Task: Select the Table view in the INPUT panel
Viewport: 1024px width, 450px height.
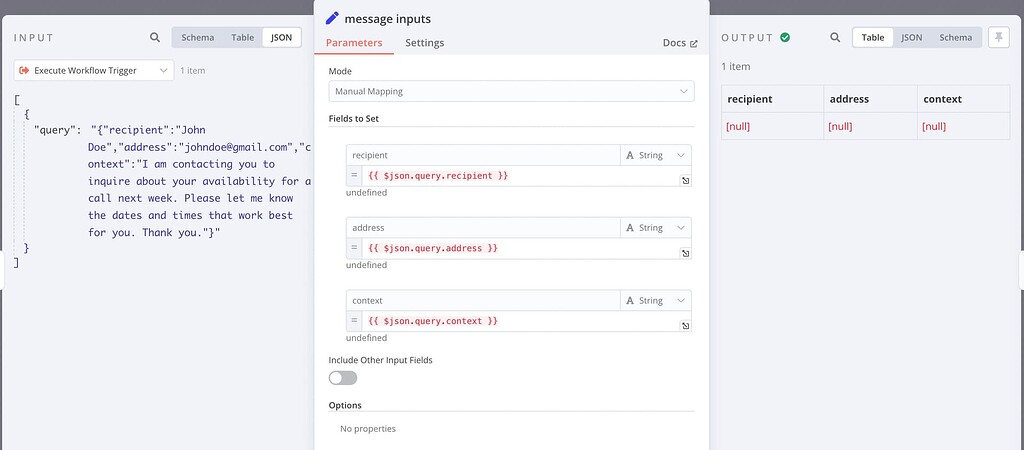Action: tap(242, 37)
